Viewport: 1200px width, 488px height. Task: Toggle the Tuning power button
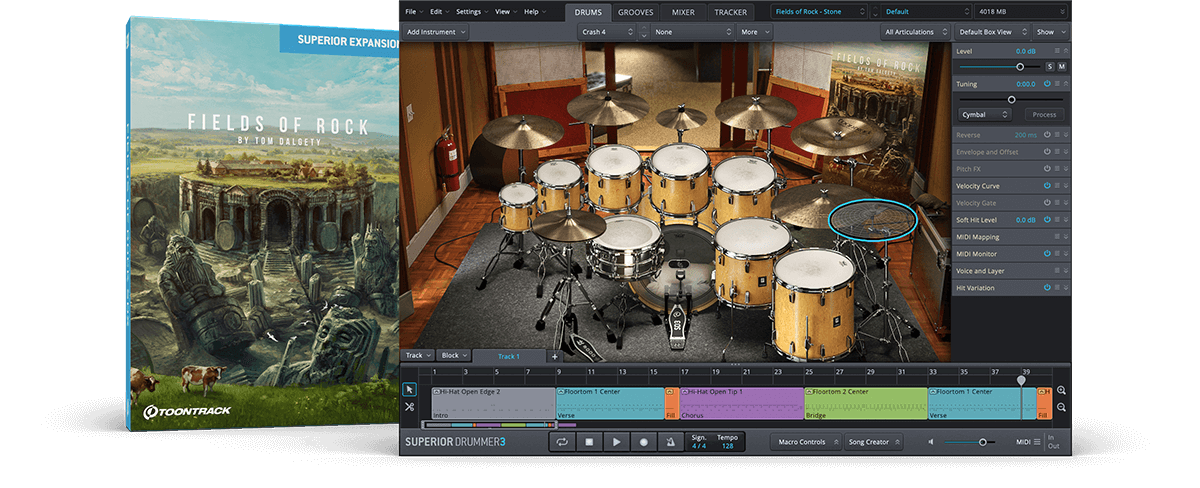coord(1047,84)
